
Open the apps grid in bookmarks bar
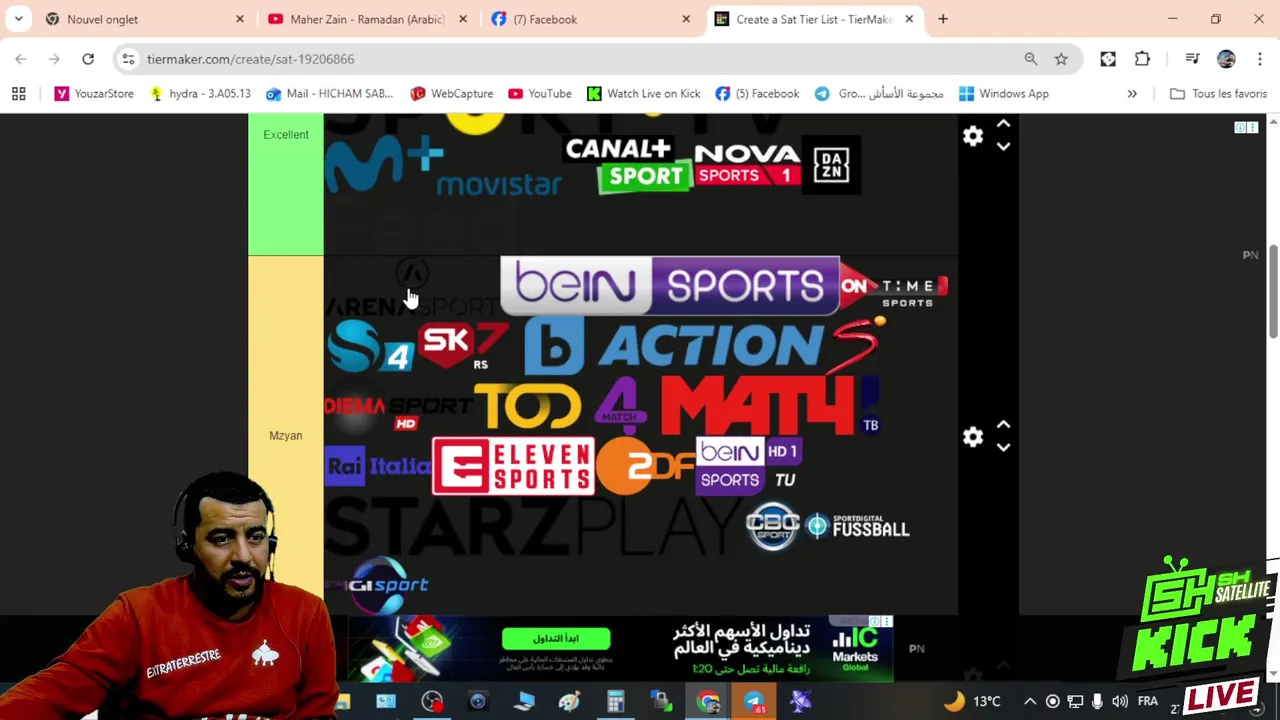click(x=18, y=93)
